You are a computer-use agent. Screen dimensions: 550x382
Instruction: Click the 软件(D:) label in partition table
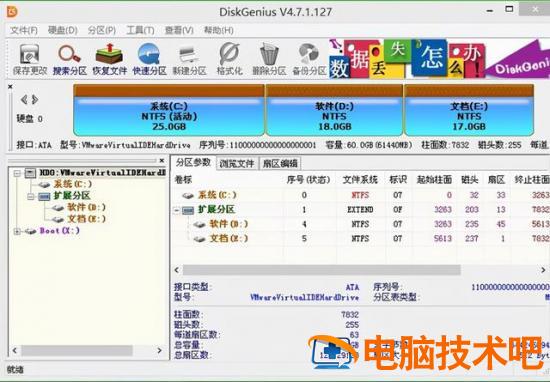point(229,224)
